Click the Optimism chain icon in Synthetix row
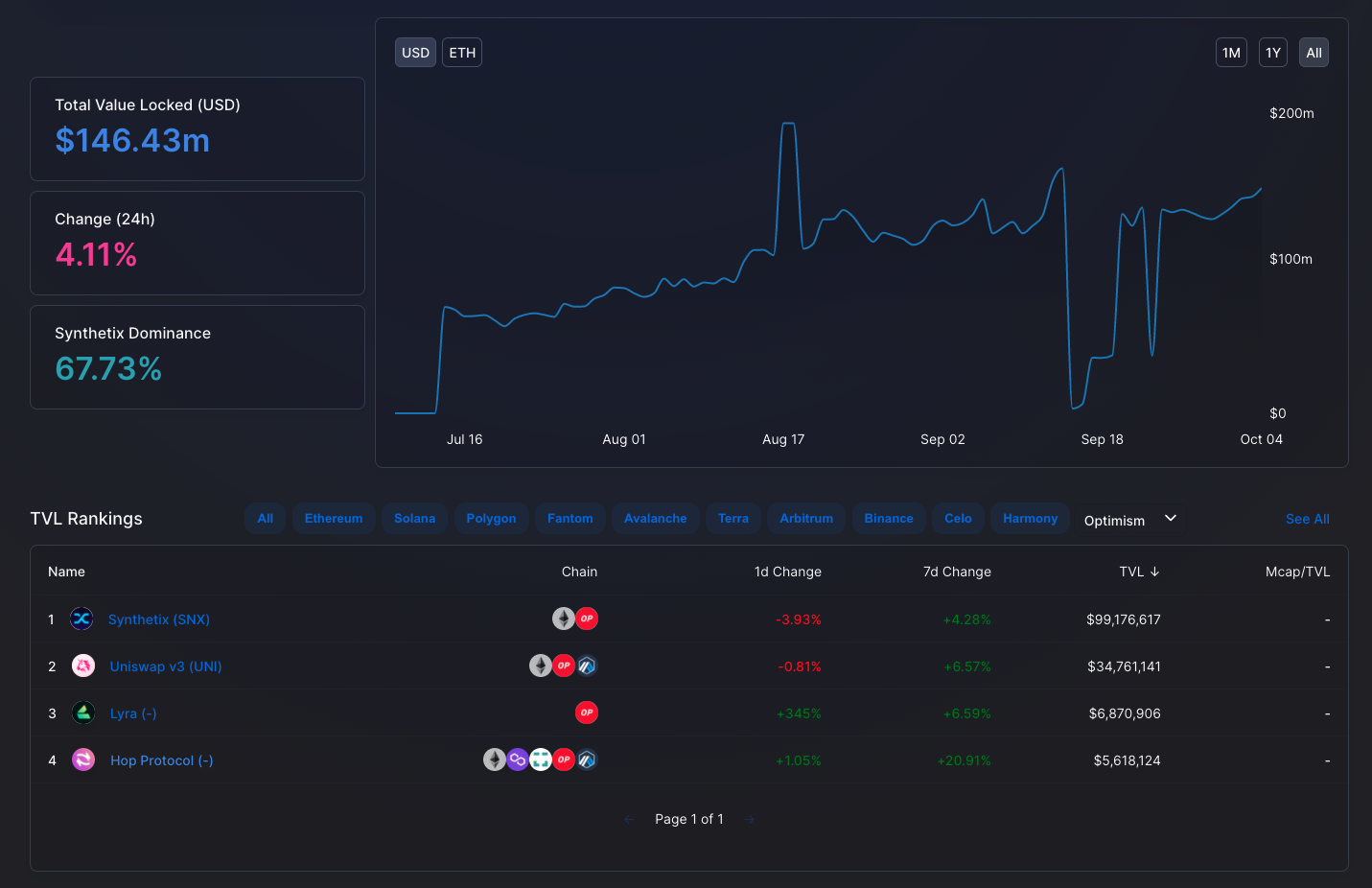 [x=587, y=619]
